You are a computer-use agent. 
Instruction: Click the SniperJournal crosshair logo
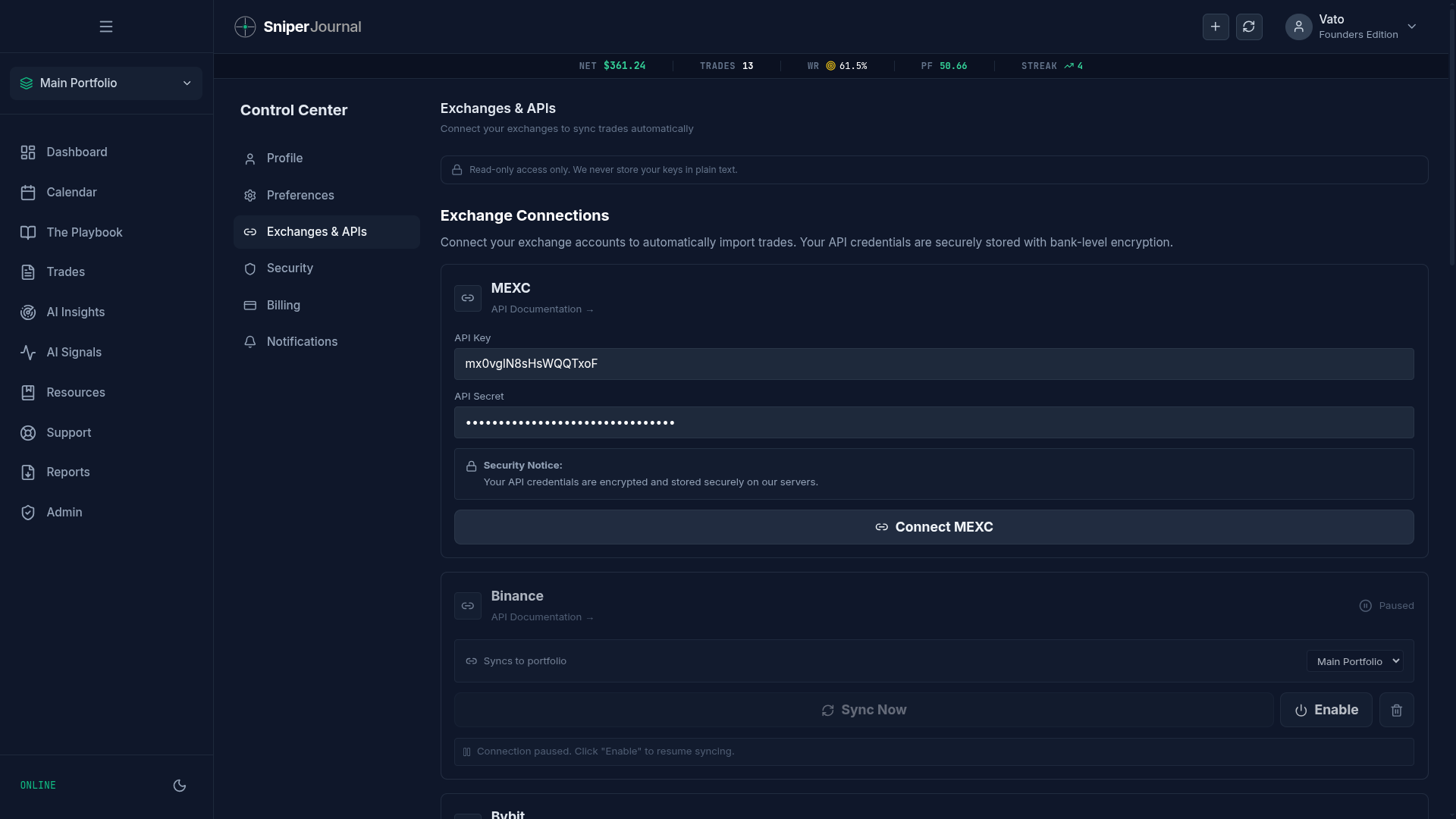245,27
